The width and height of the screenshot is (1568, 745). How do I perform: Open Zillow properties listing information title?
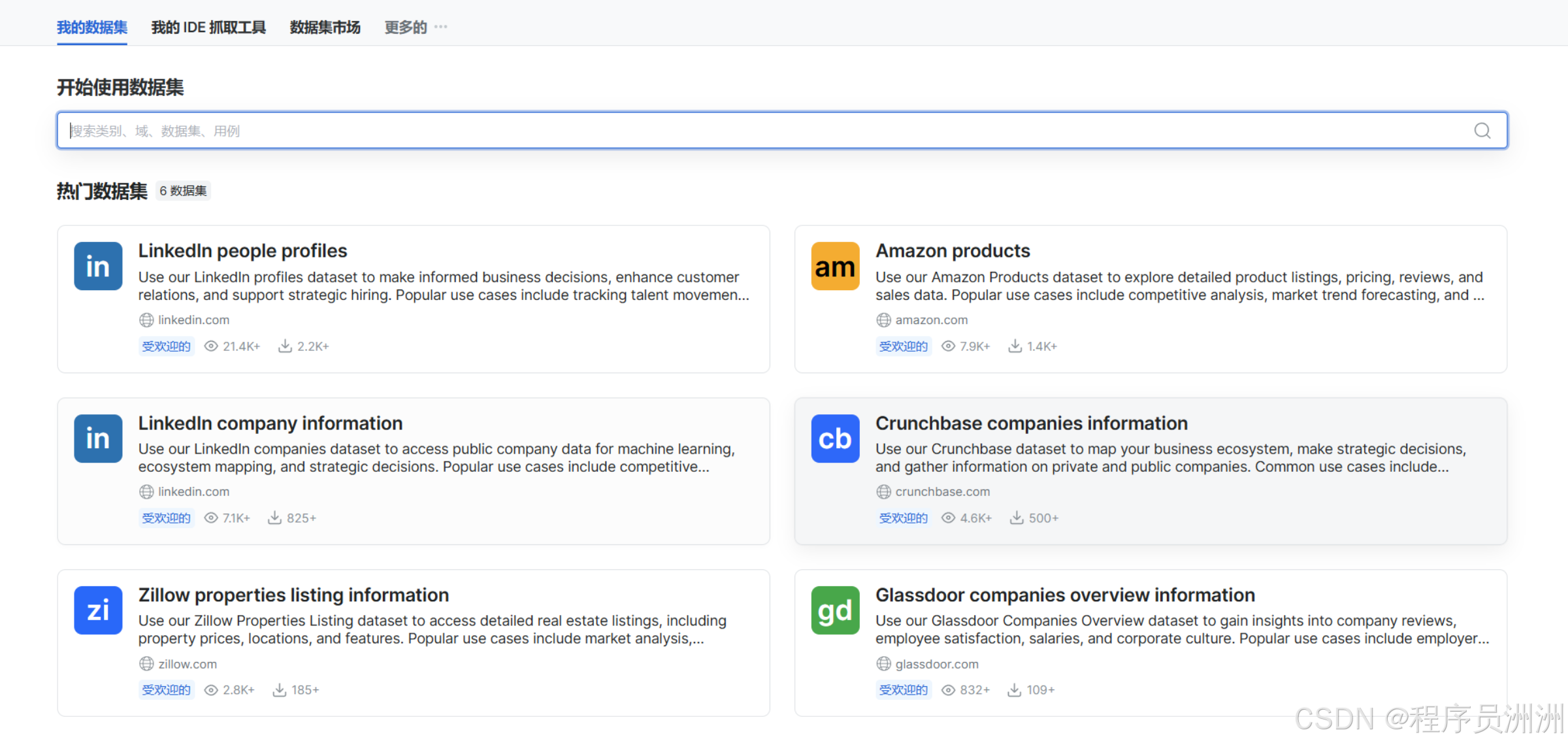(x=293, y=595)
